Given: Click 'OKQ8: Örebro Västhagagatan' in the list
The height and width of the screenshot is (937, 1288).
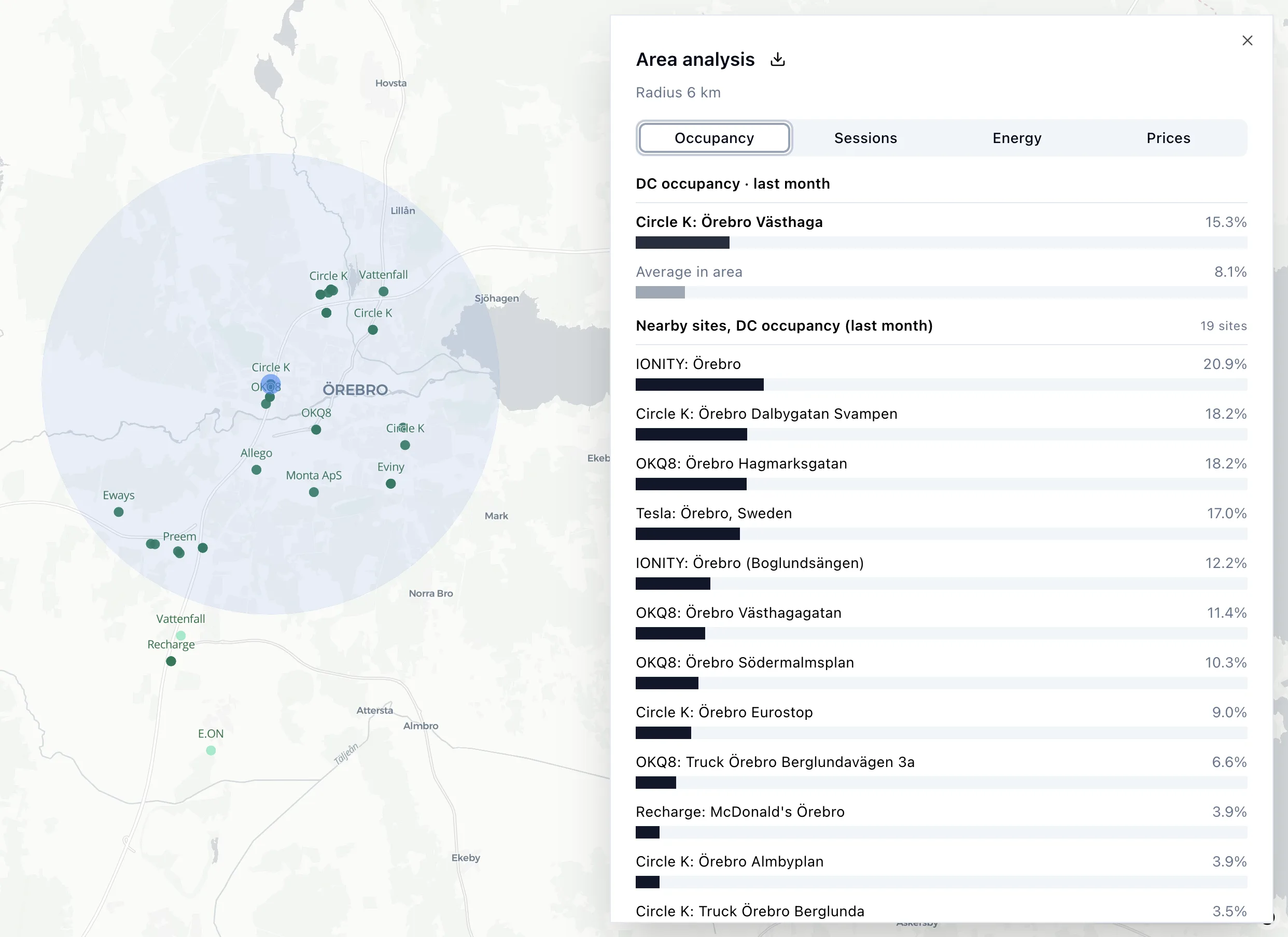Looking at the screenshot, I should (x=739, y=613).
